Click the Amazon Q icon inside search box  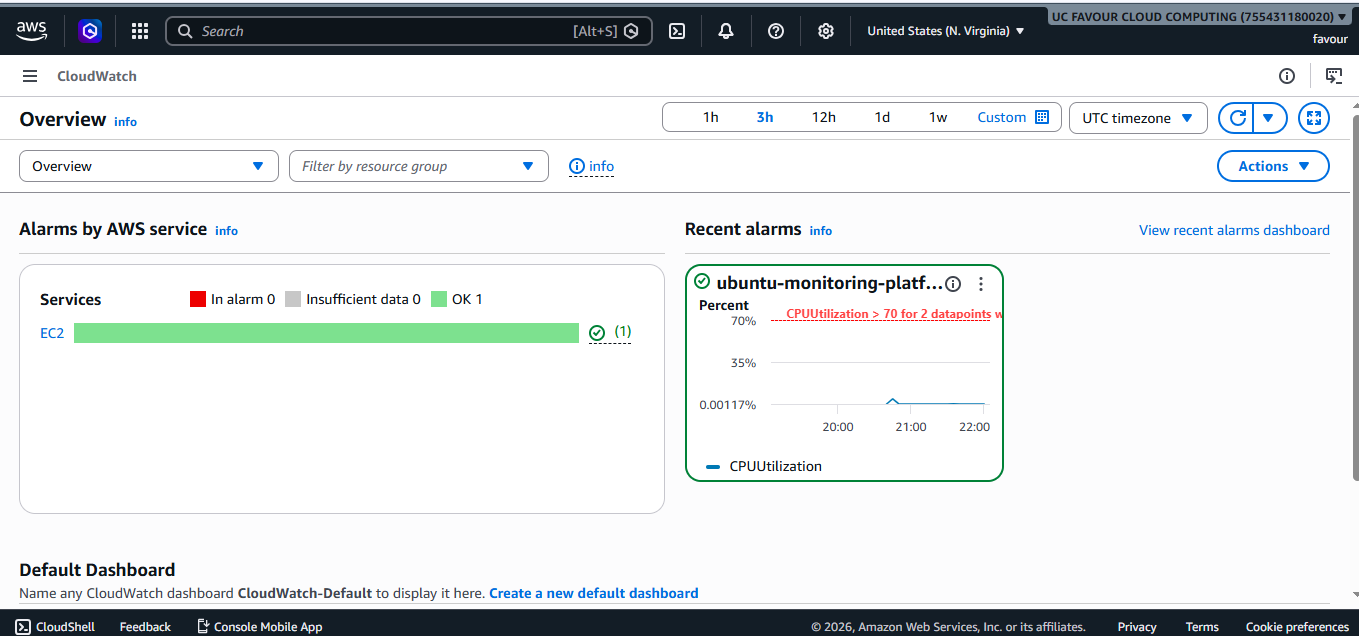pyautogui.click(x=631, y=31)
